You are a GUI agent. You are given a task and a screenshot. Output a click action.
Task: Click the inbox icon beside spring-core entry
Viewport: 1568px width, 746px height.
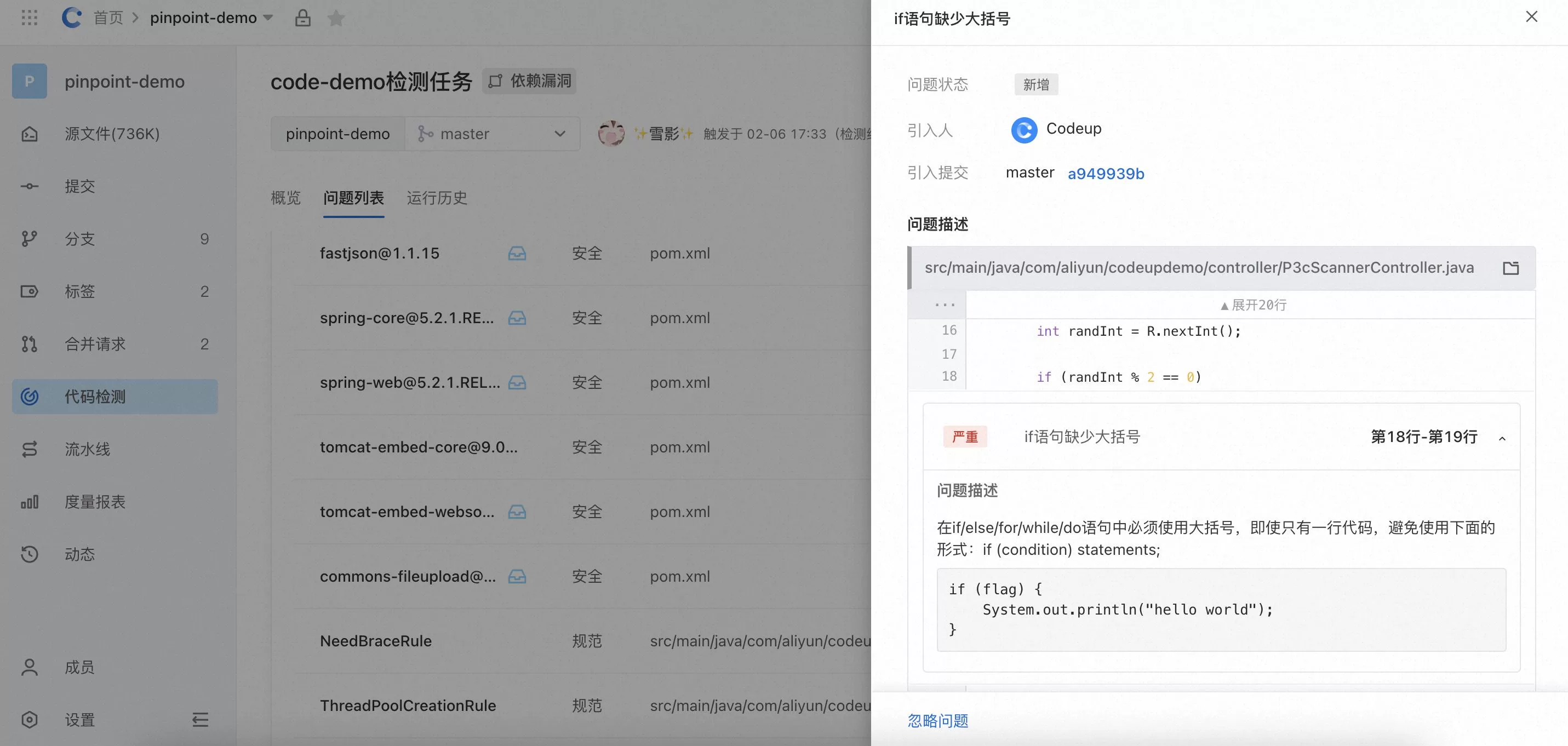point(517,318)
